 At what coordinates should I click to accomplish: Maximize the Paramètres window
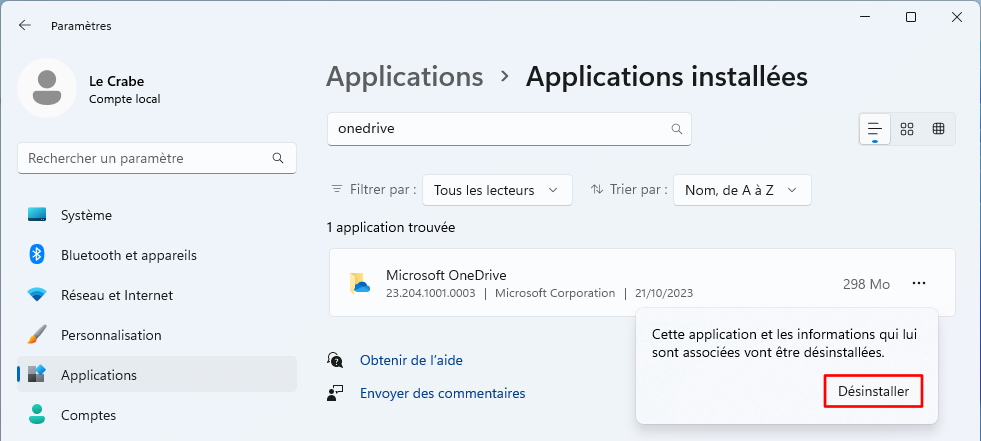tap(911, 18)
